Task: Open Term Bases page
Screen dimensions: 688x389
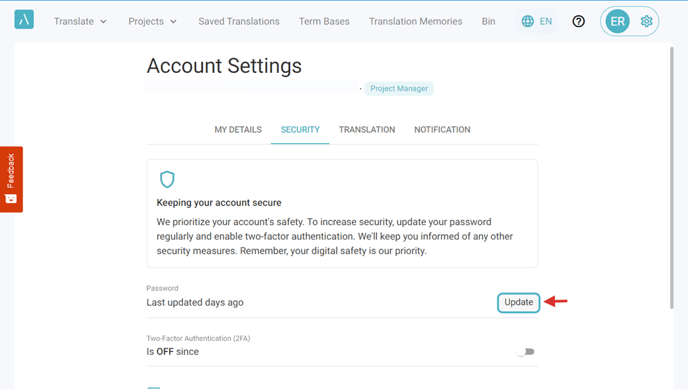Action: tap(324, 21)
